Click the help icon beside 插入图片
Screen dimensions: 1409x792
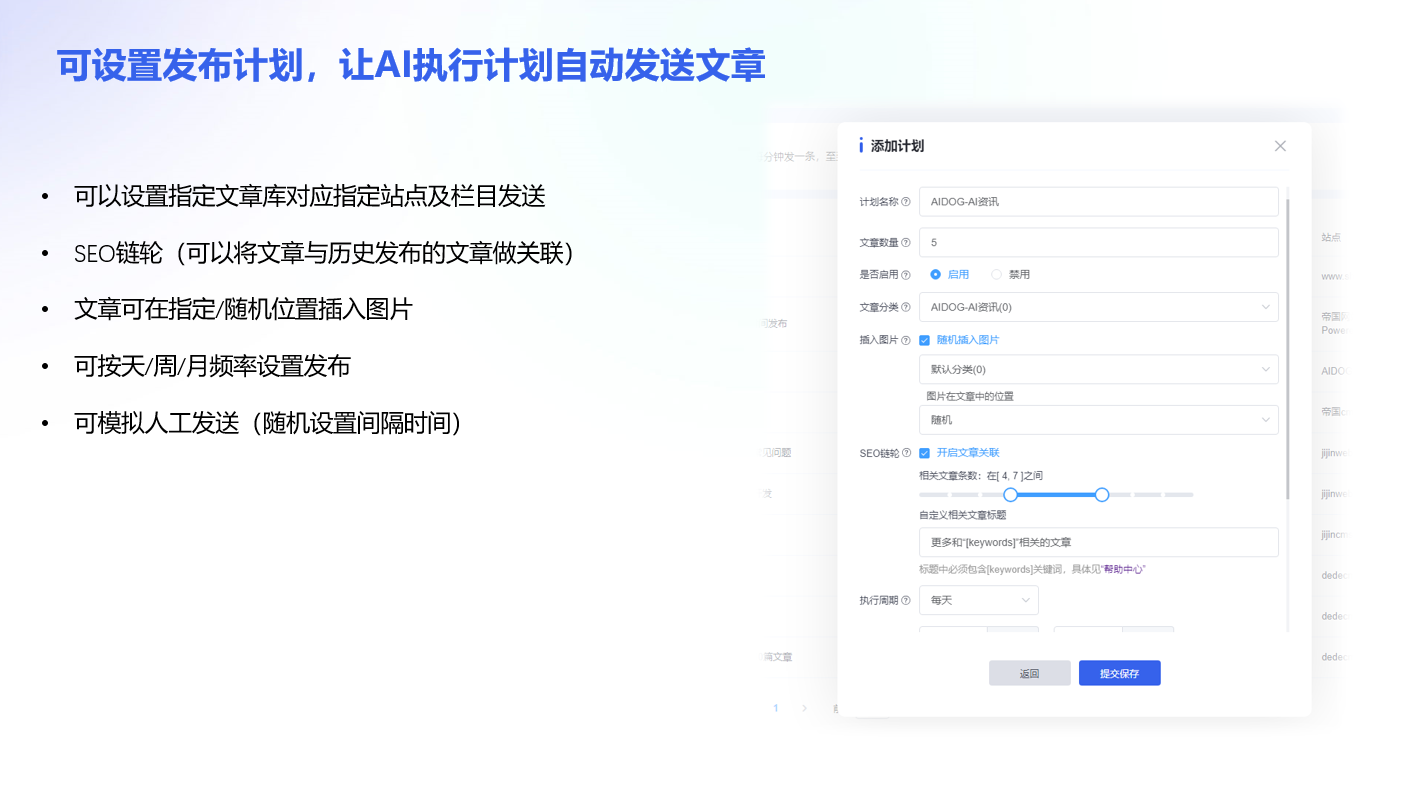pyautogui.click(x=906, y=341)
